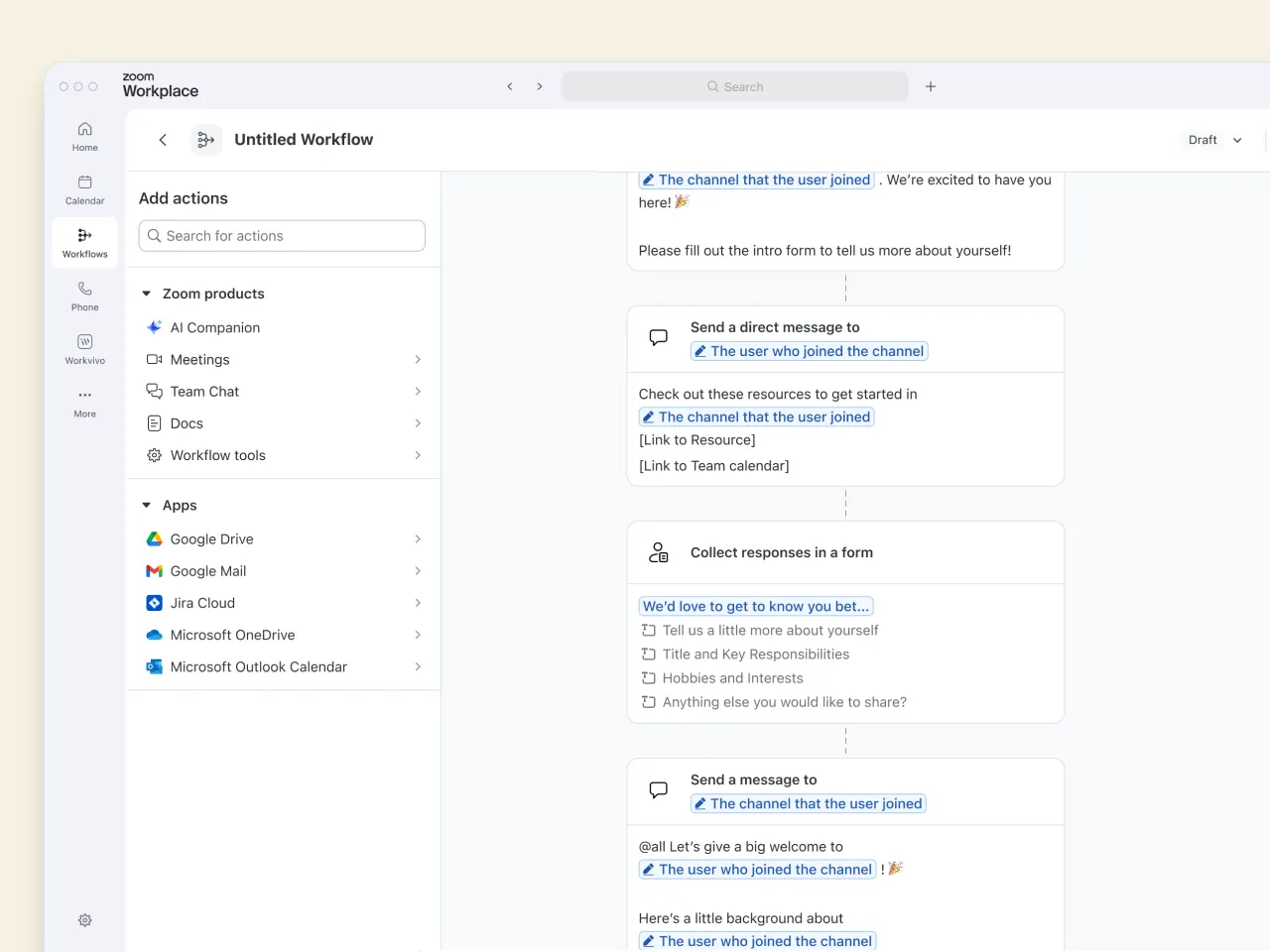Viewport: 1270px width, 952px height.
Task: Click the workflow diagram icon beside title
Action: [205, 140]
